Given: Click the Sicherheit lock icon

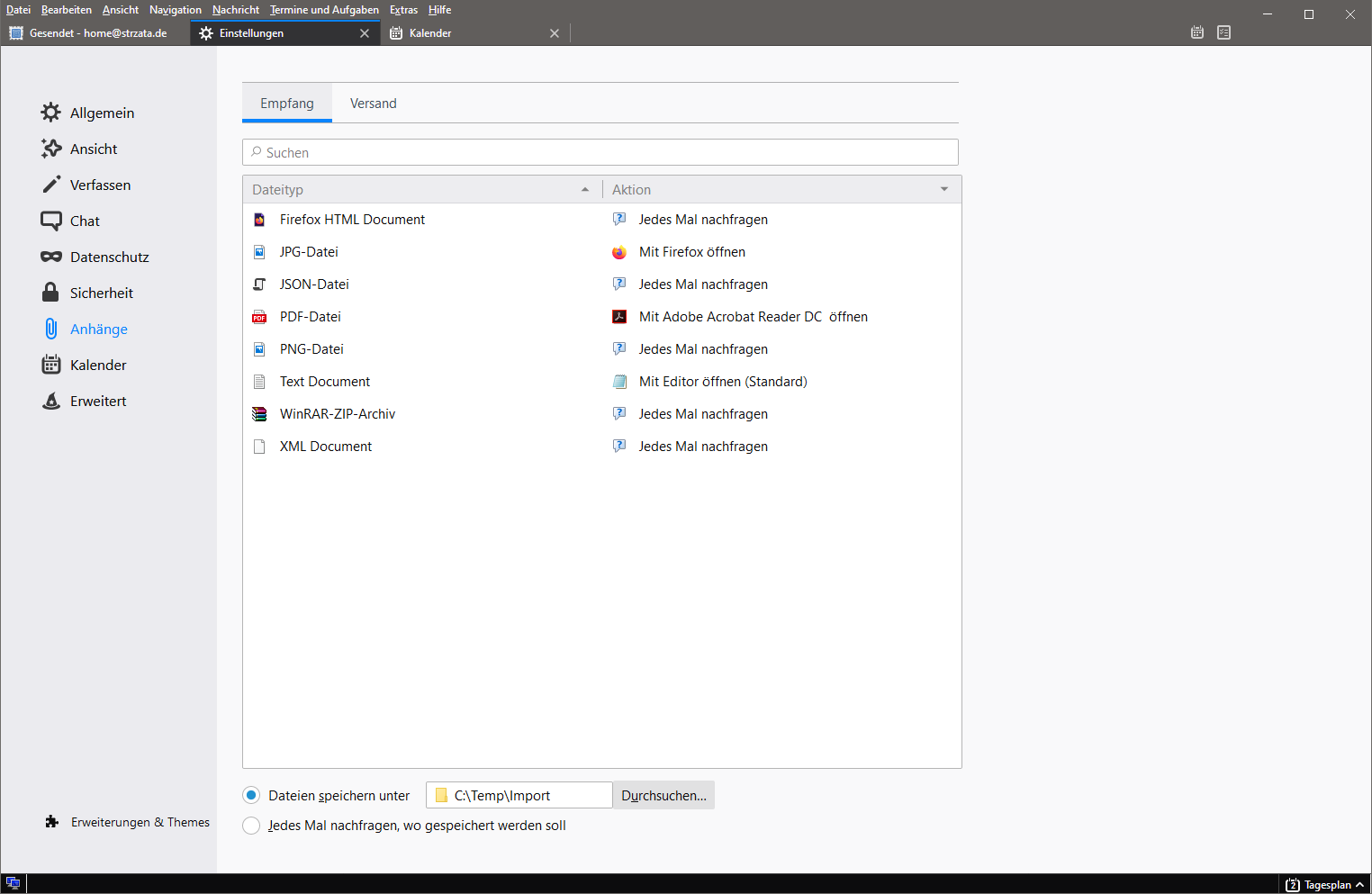Looking at the screenshot, I should pyautogui.click(x=51, y=293).
